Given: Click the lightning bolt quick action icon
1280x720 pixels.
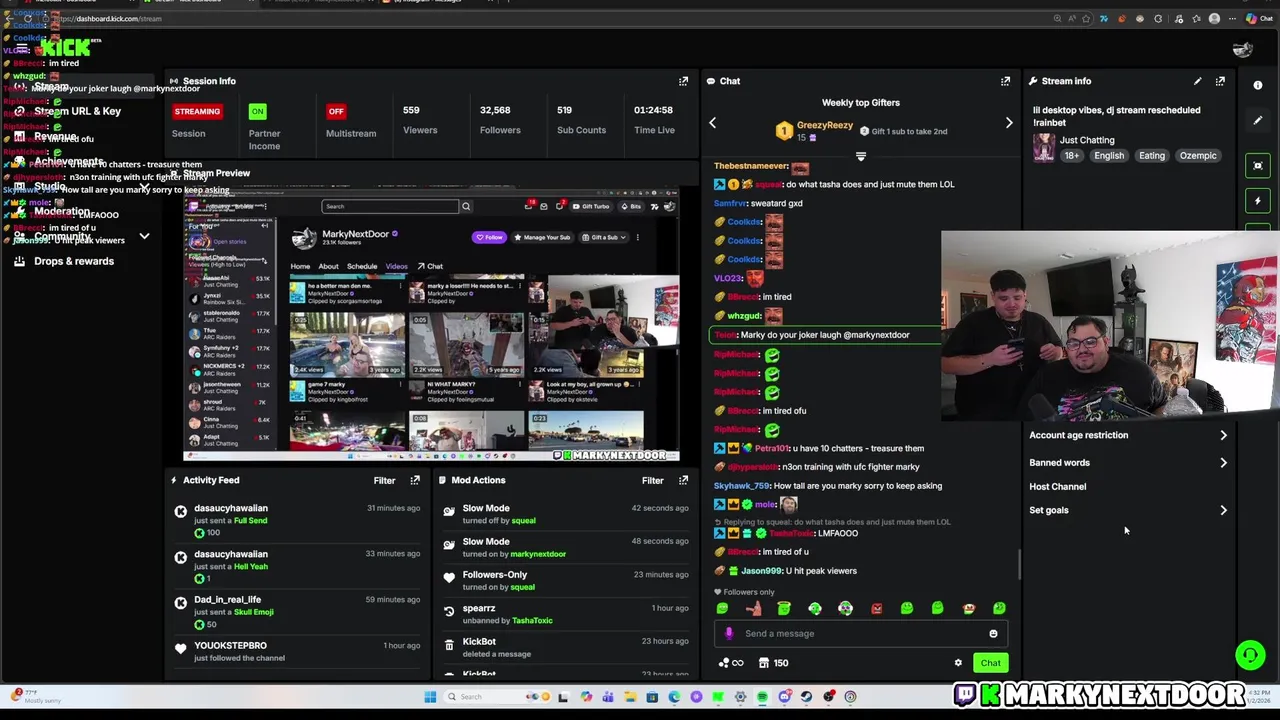Looking at the screenshot, I should 1258,201.
